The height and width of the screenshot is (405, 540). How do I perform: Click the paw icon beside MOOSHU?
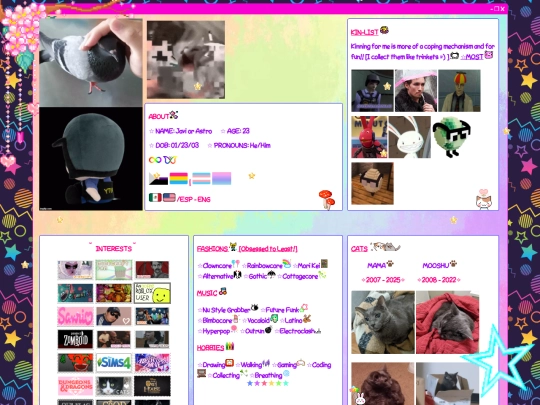click(453, 264)
